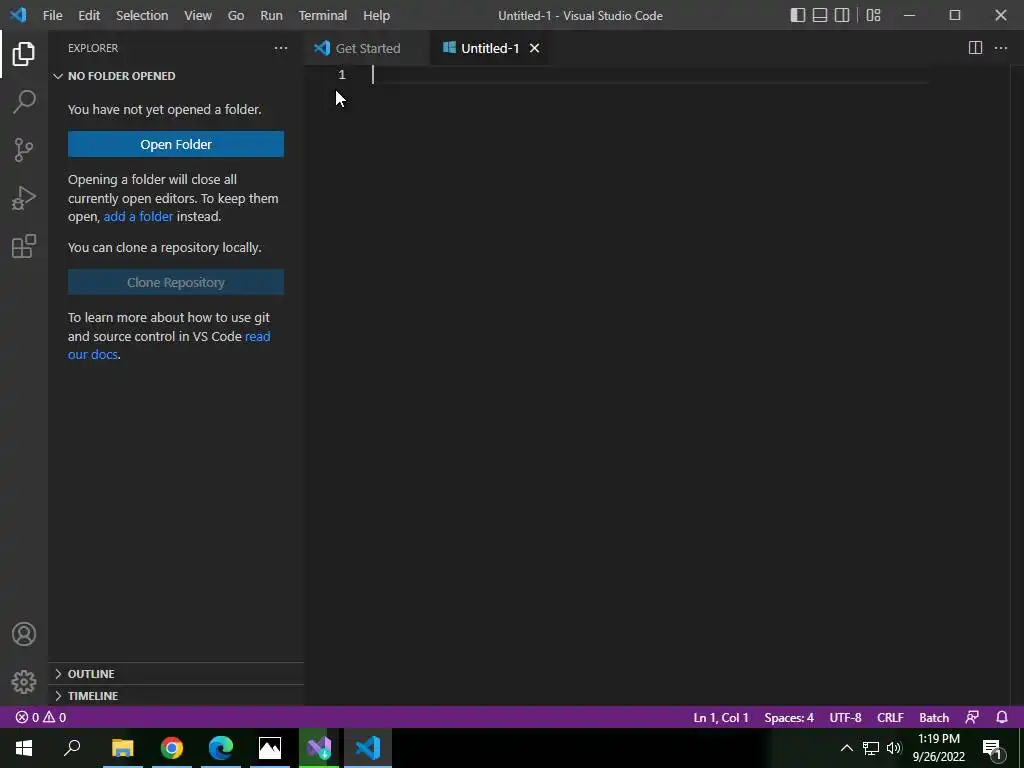Click the Open Folder button
Viewport: 1024px width, 768px height.
coord(176,144)
